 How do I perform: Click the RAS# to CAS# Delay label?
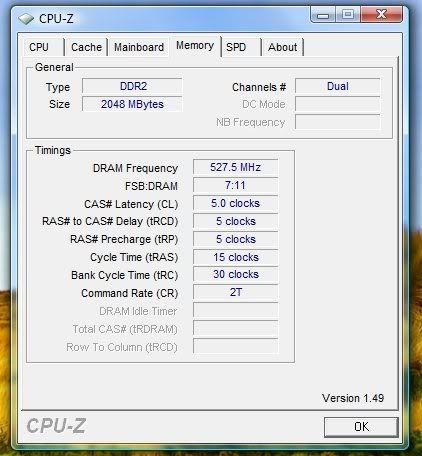click(x=110, y=221)
